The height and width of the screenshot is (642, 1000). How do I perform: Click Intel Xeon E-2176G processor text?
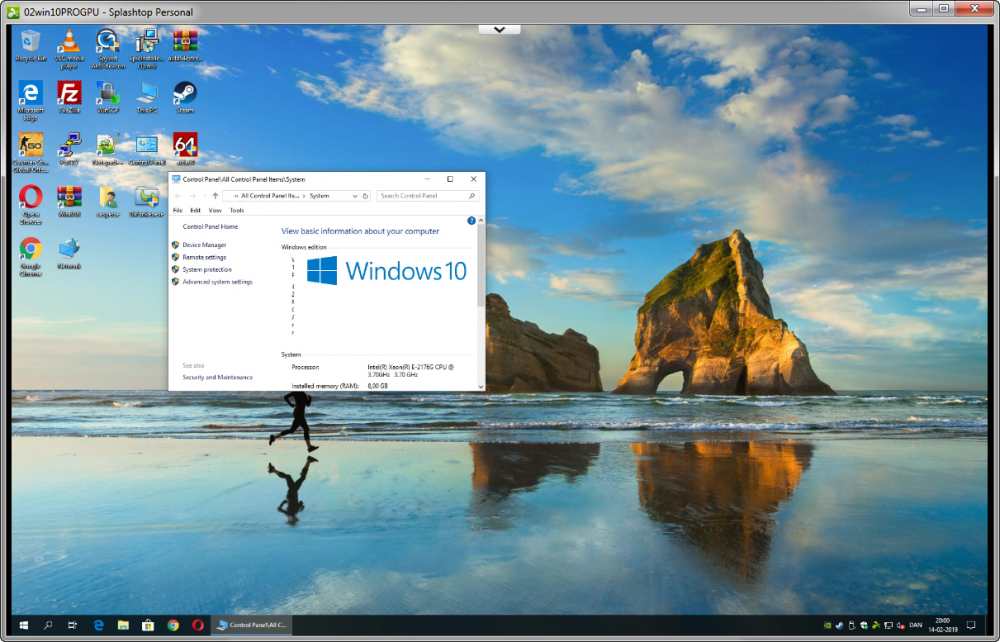tap(411, 371)
